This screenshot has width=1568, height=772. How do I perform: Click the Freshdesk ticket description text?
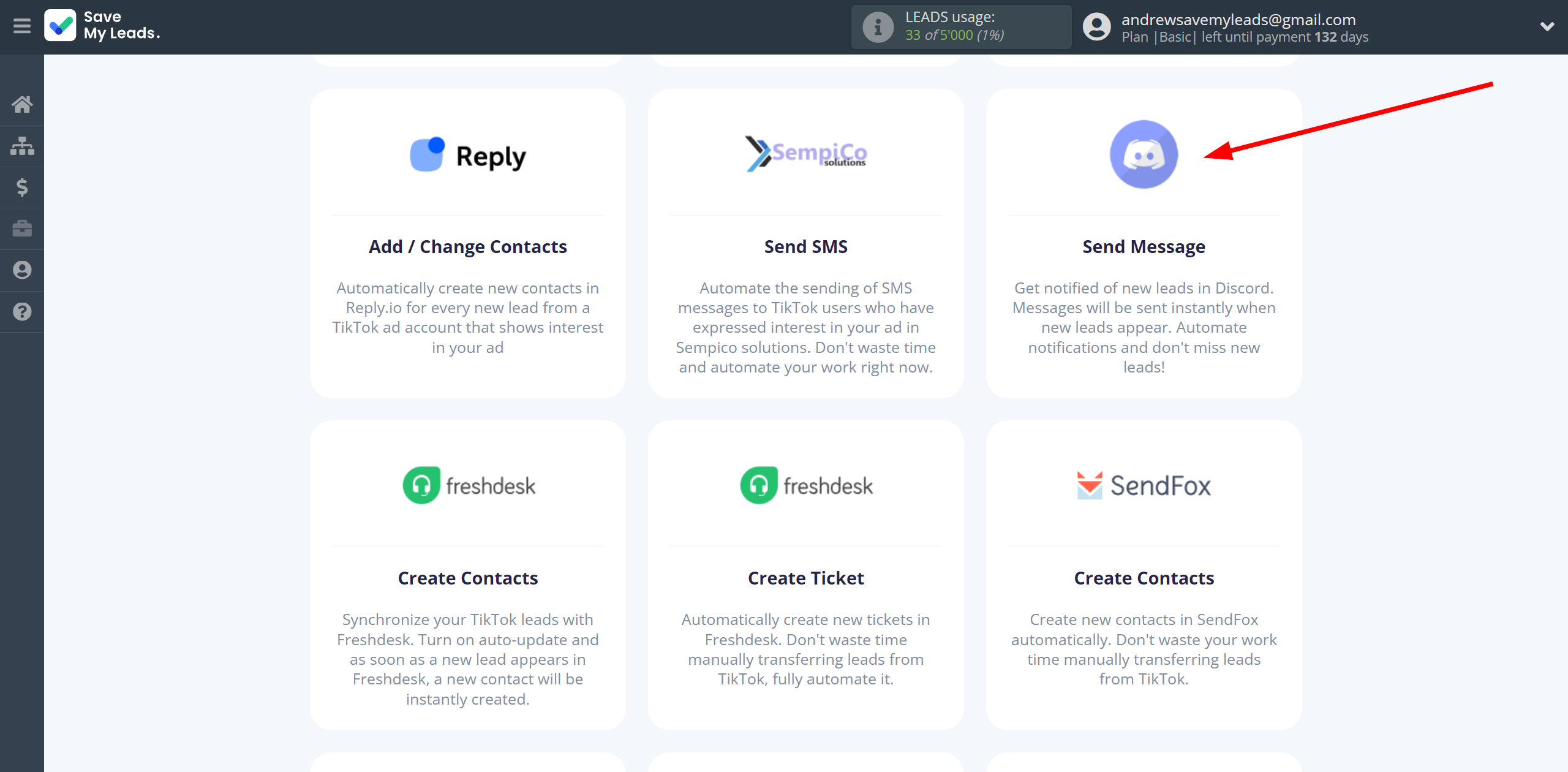click(805, 649)
